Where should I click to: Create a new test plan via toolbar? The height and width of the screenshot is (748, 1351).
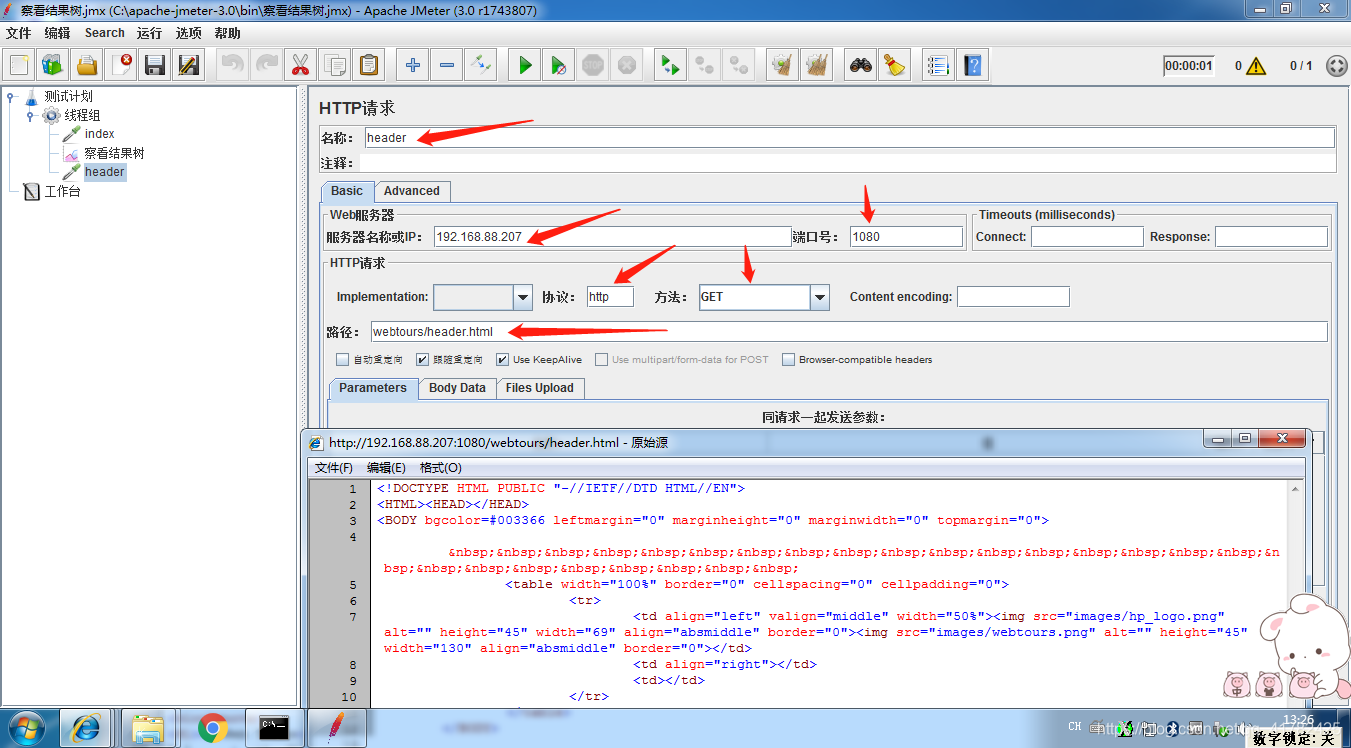coord(19,66)
